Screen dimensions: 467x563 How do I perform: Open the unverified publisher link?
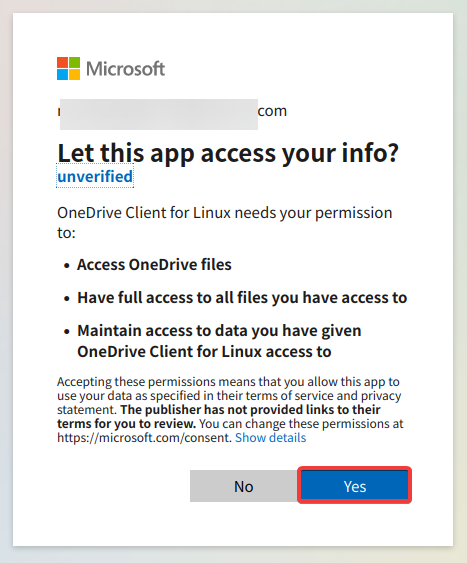tap(95, 176)
